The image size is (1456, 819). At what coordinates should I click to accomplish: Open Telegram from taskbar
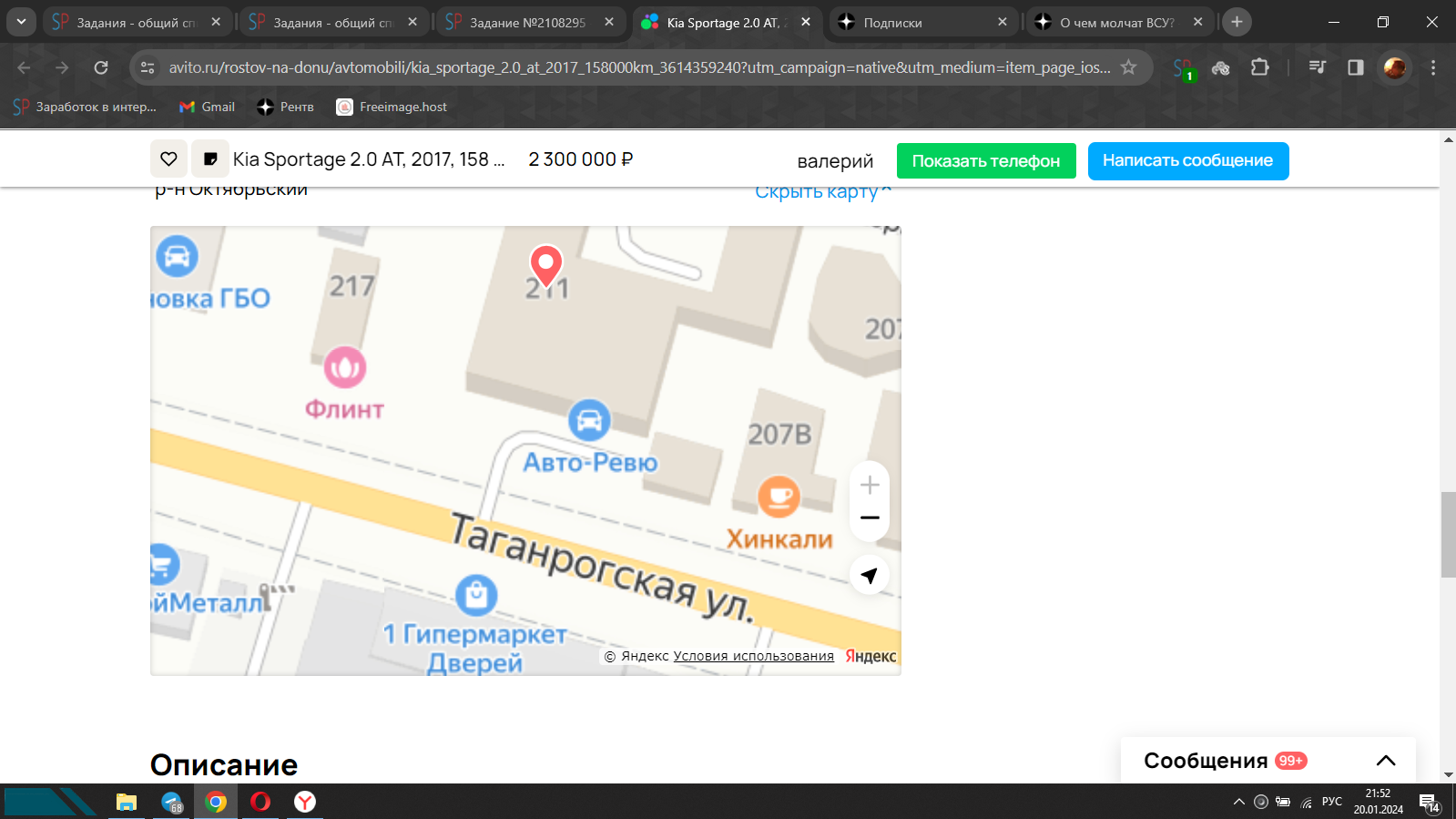click(x=172, y=802)
